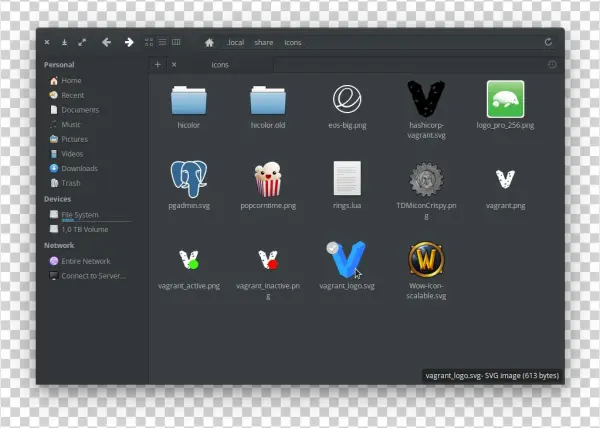Click Connect to Server in sidebar
This screenshot has height=428, width=600.
[93, 275]
